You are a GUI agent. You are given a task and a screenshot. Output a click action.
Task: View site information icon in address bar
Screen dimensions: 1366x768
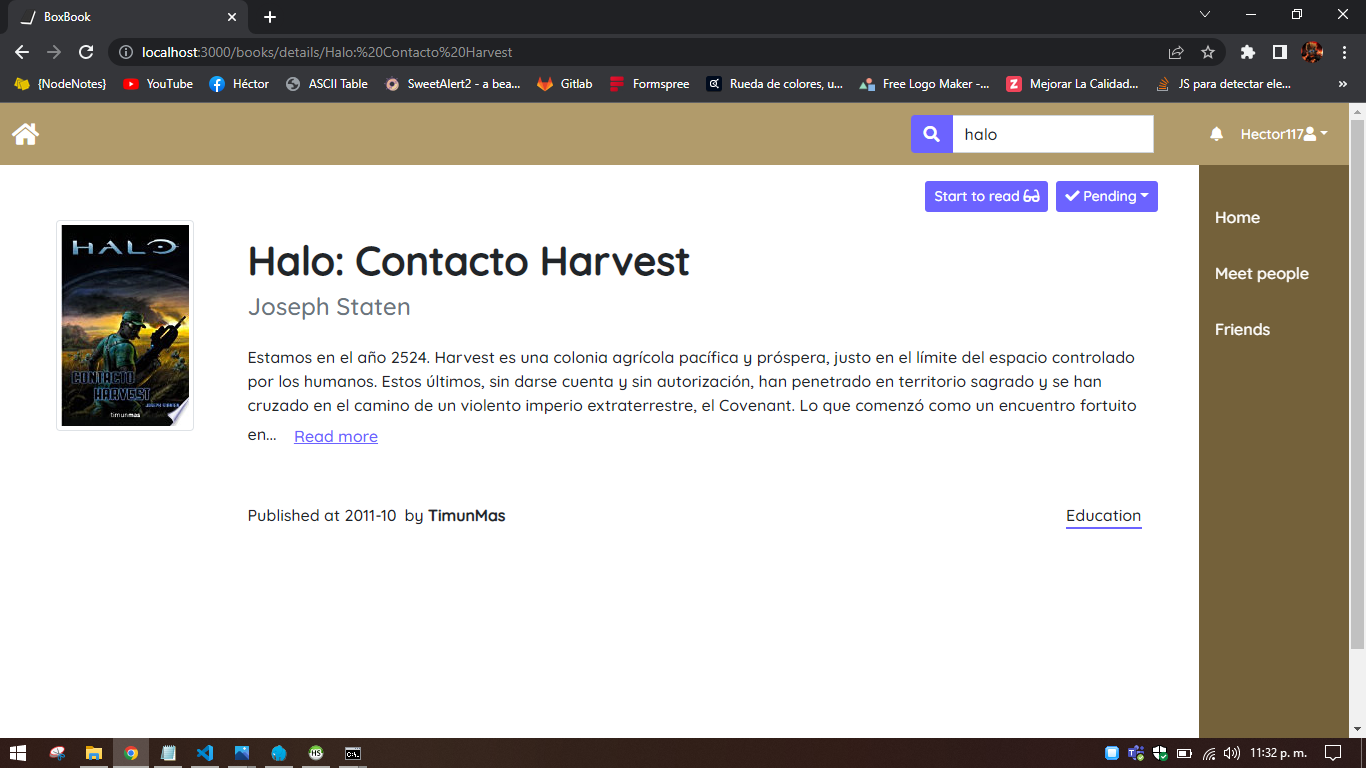tap(126, 52)
